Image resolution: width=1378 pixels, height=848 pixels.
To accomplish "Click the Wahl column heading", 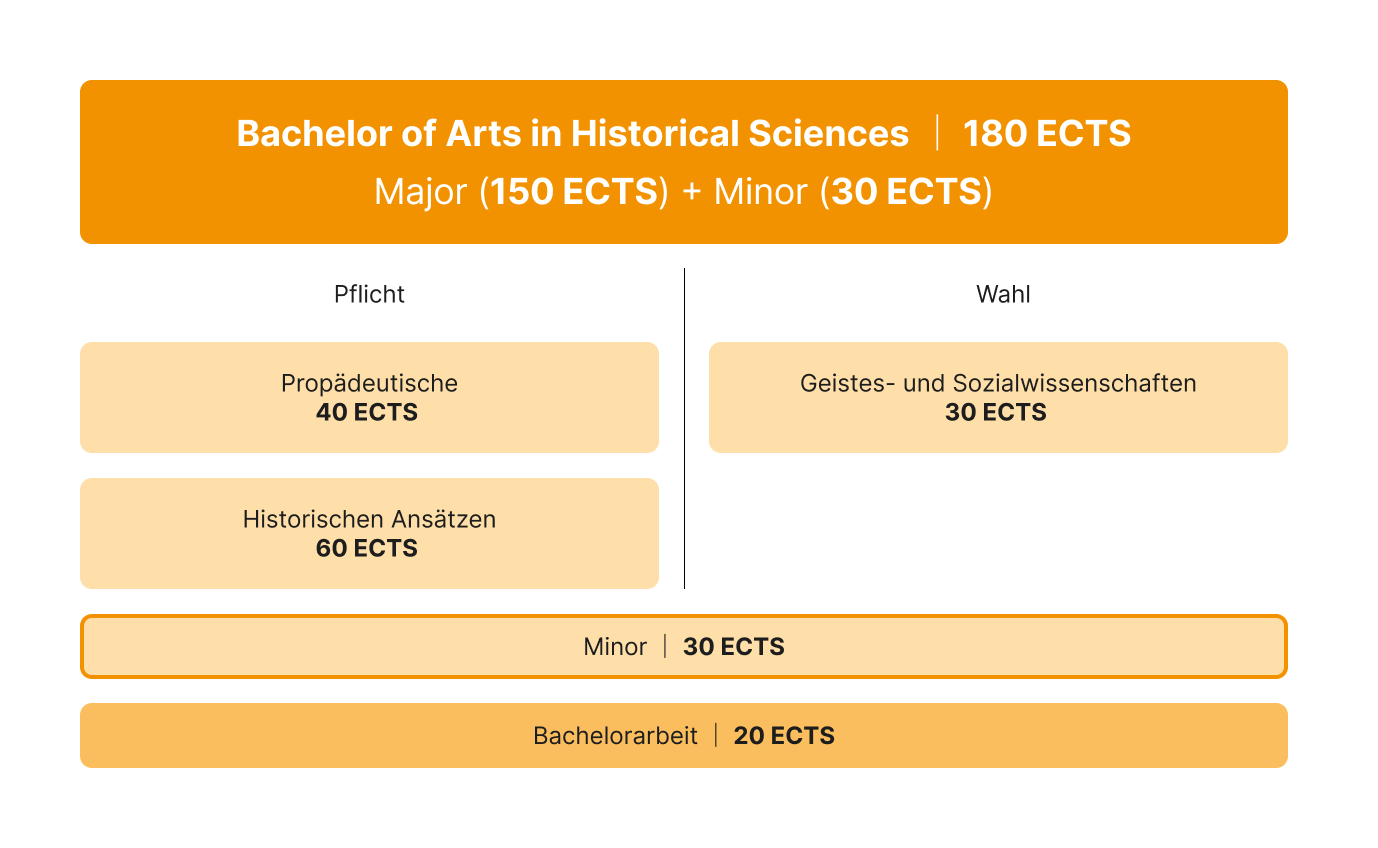I will coord(1003,294).
